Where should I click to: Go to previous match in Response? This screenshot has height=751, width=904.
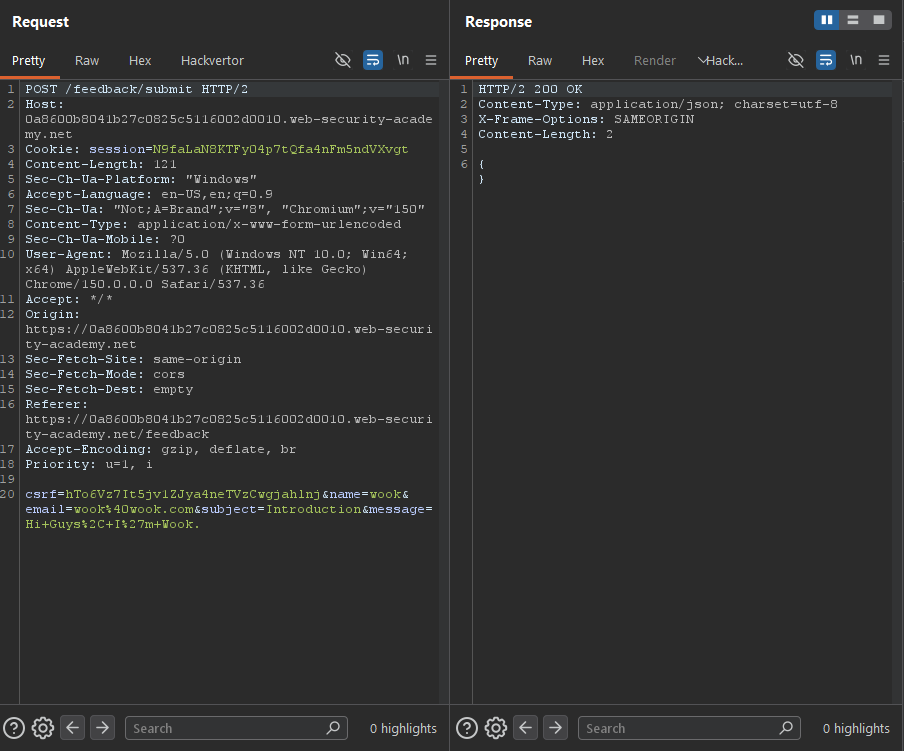click(x=526, y=727)
